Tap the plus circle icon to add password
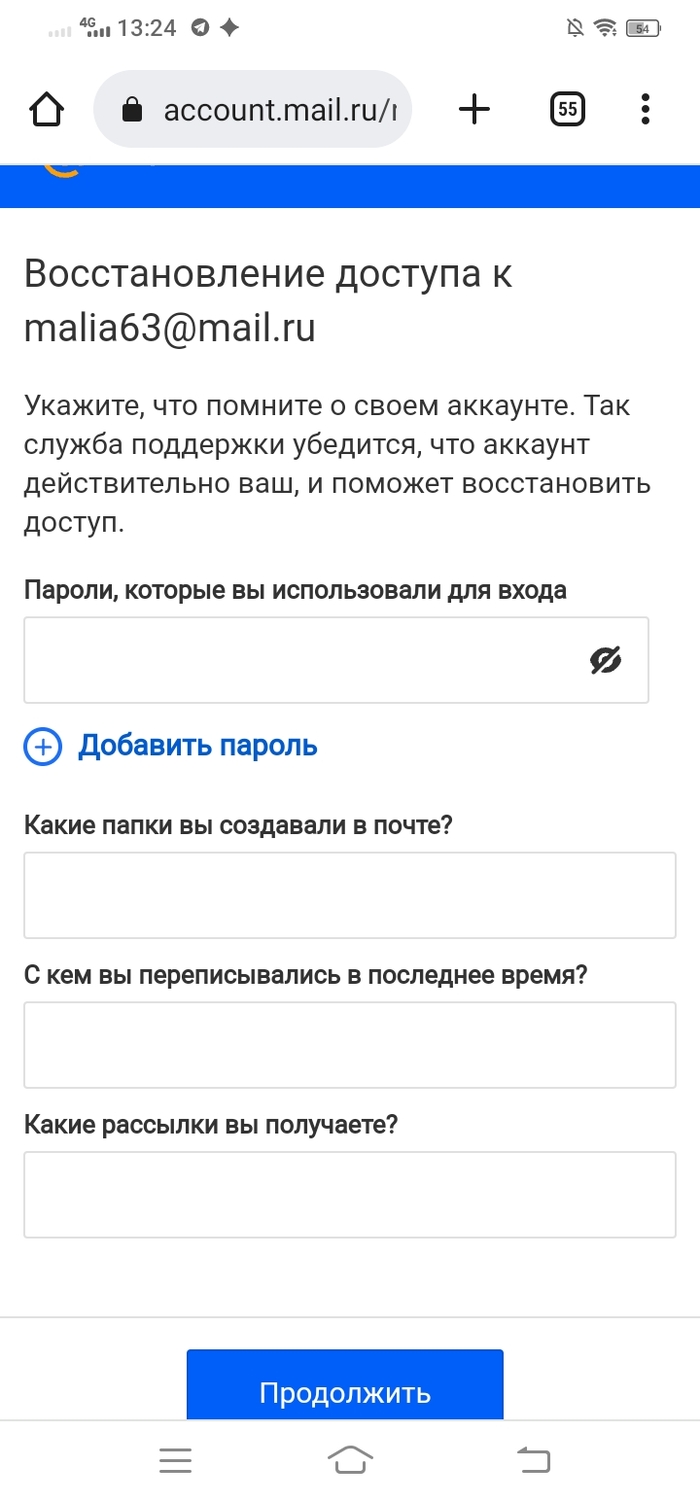 (43, 746)
